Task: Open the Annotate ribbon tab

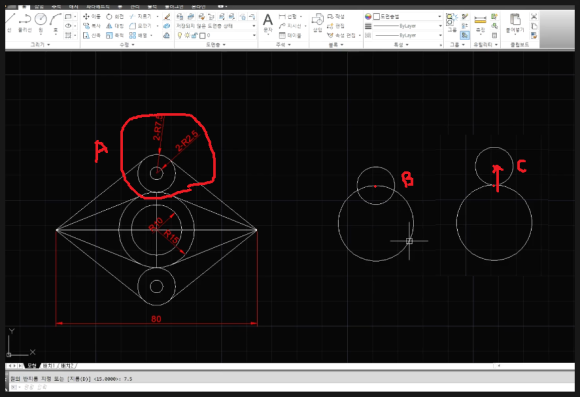Action: coord(56,7)
